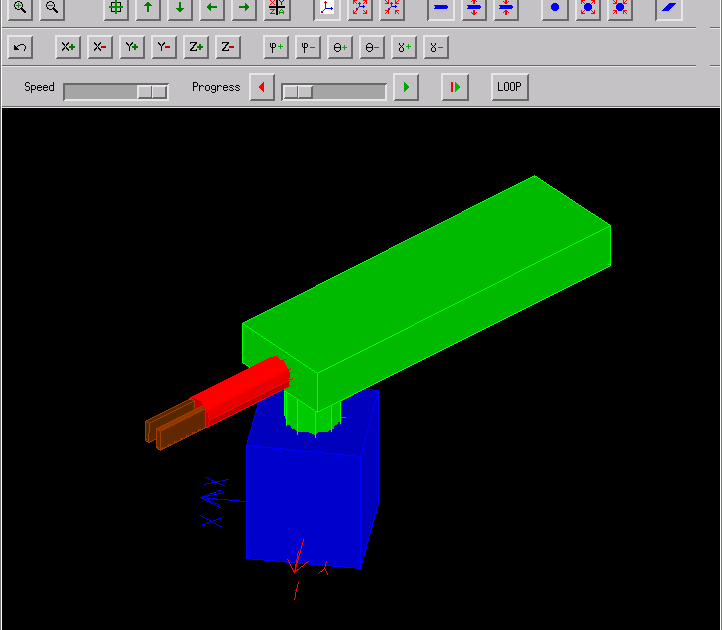722x630 pixels.
Task: Toggle the blue line display icon
Action: tap(441, 8)
